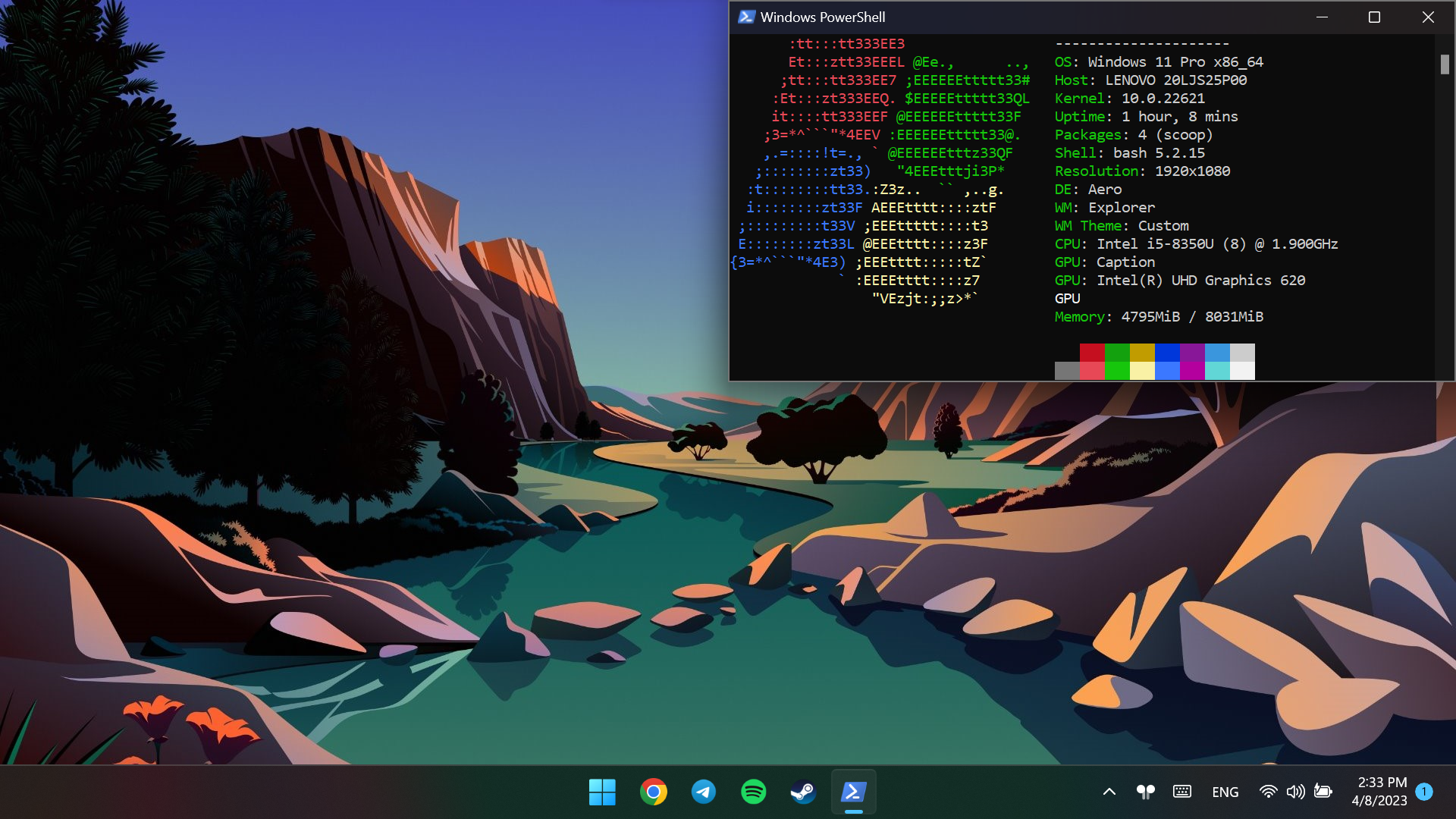Open the Windows Start menu
This screenshot has height=819, width=1456.
click(602, 792)
